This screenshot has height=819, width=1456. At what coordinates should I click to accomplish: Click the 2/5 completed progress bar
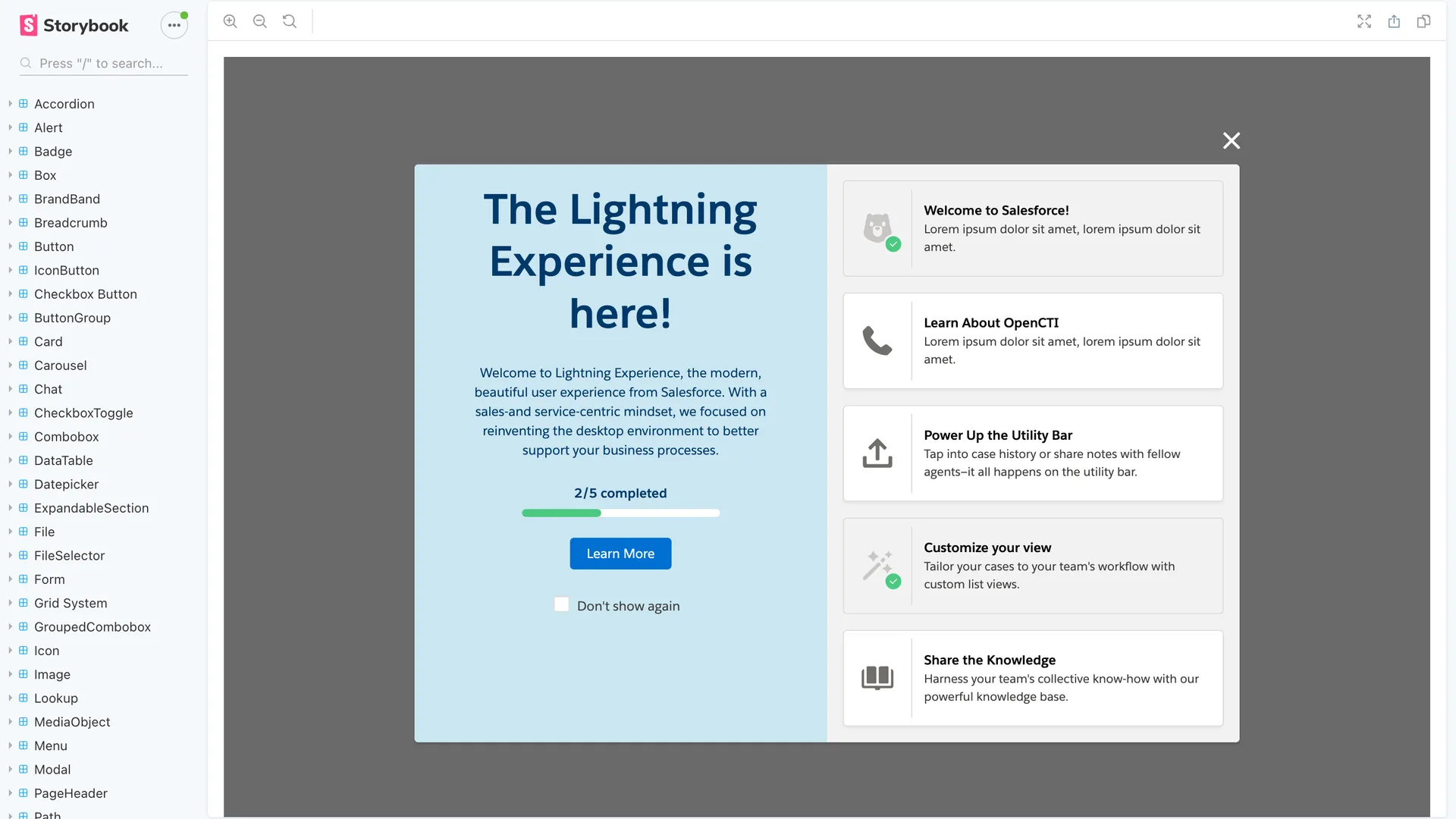click(620, 513)
